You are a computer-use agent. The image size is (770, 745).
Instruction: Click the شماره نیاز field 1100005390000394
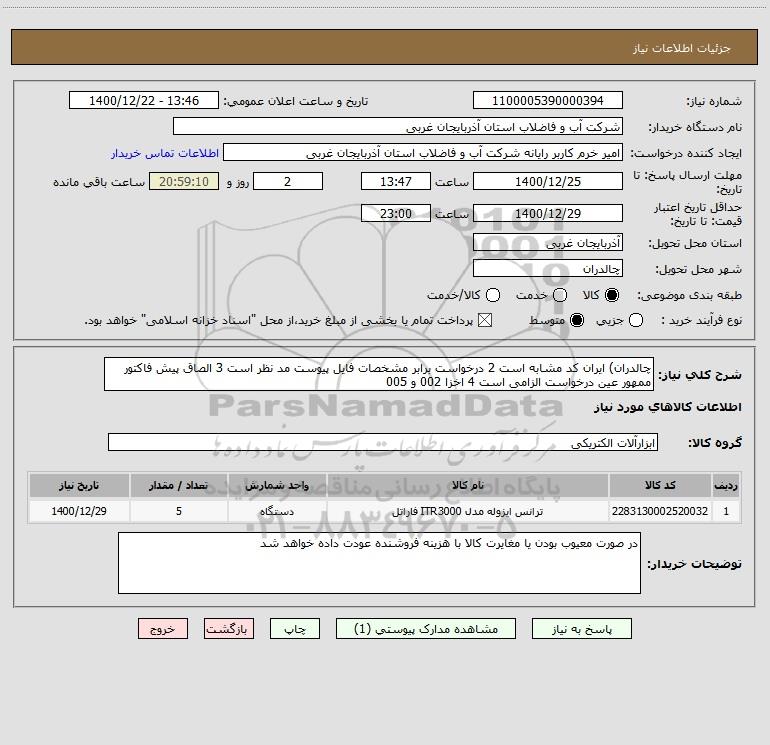[548, 101]
